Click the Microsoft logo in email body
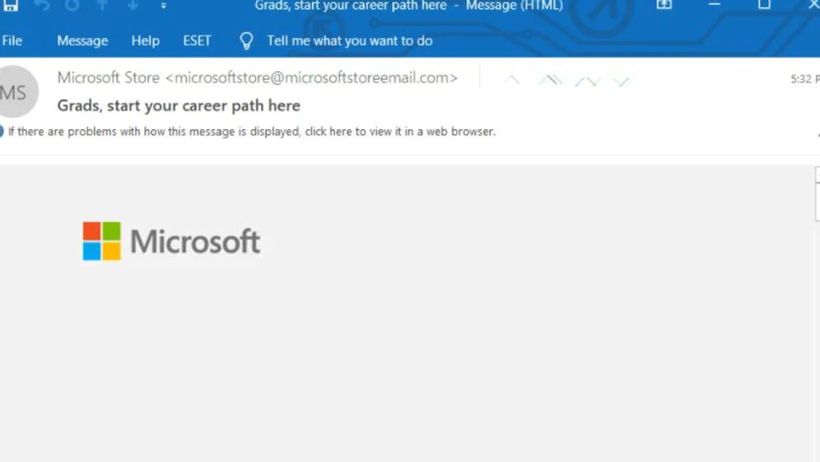 [172, 241]
